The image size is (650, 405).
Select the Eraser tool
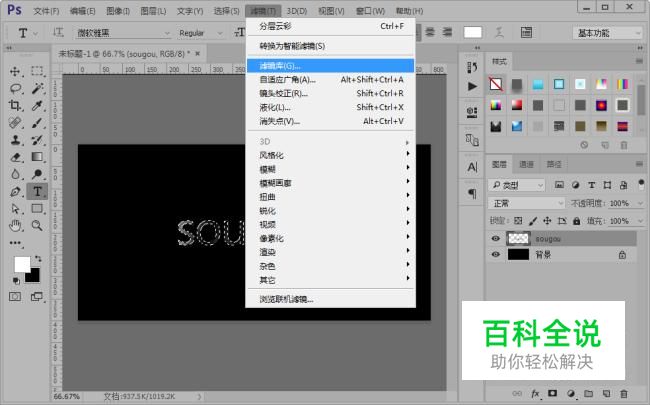[x=15, y=157]
